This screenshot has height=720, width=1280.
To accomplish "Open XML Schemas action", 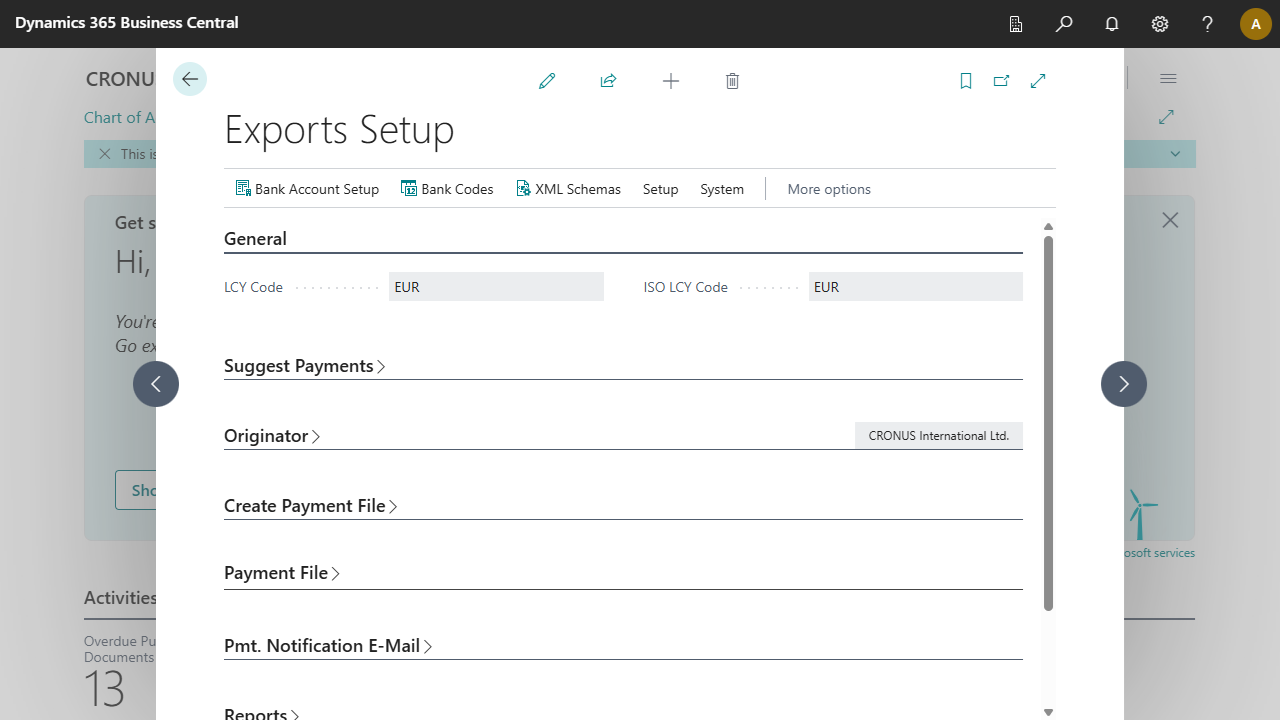I will coord(568,189).
